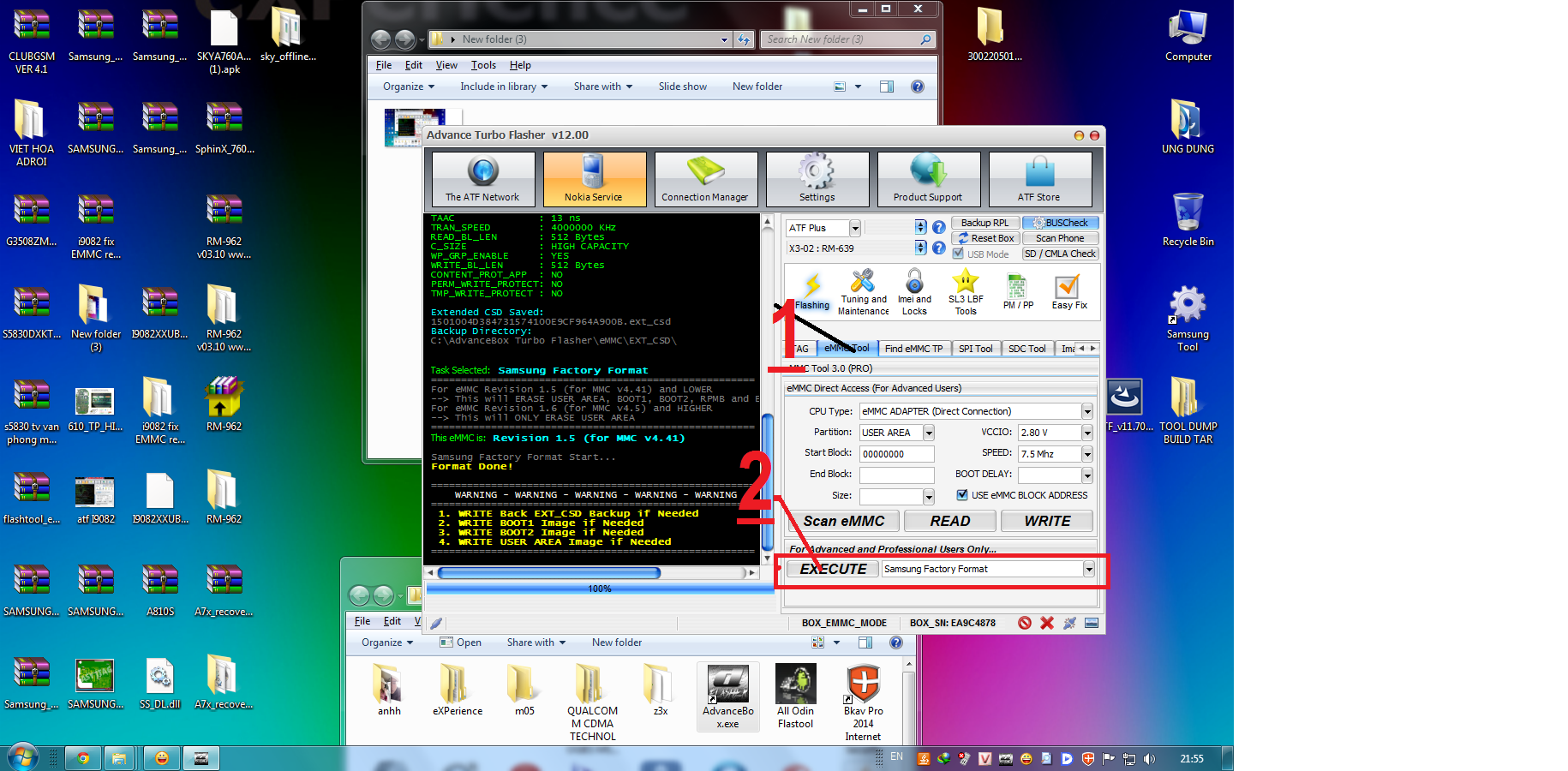Click the Reset Box button
The height and width of the screenshot is (771, 1568).
pos(985,238)
